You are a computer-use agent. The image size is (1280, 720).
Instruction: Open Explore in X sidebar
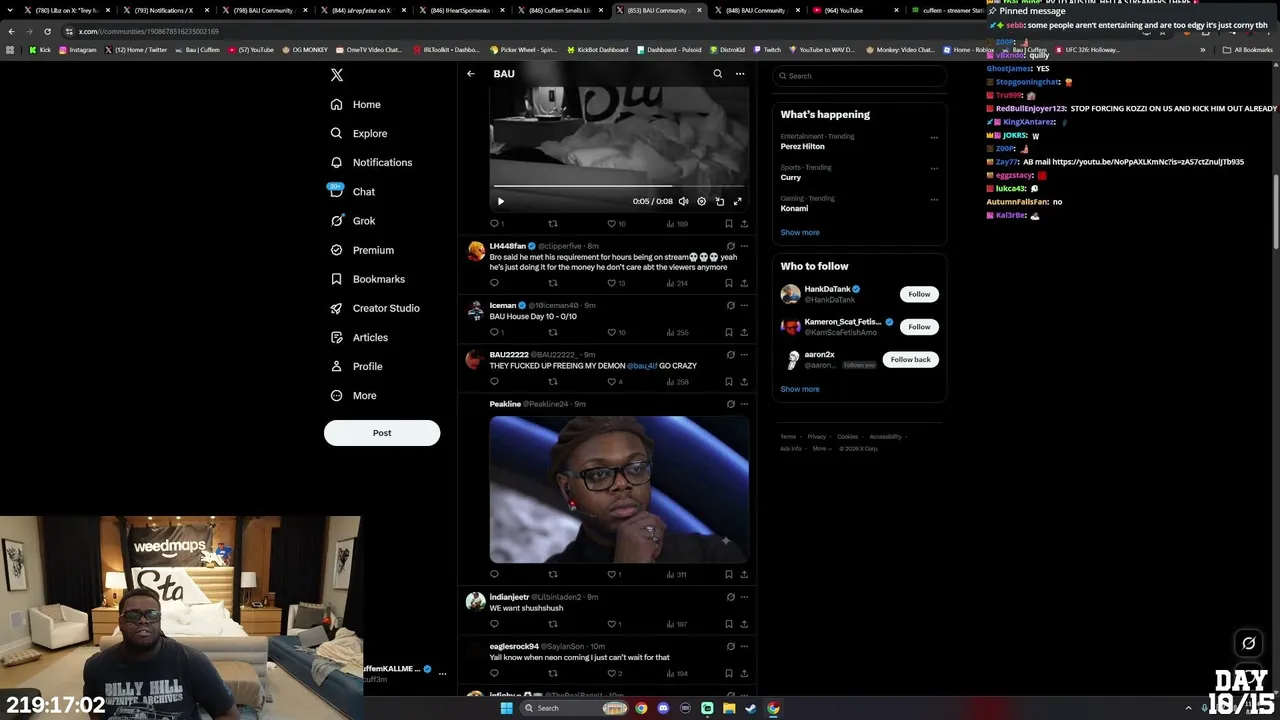click(359, 133)
